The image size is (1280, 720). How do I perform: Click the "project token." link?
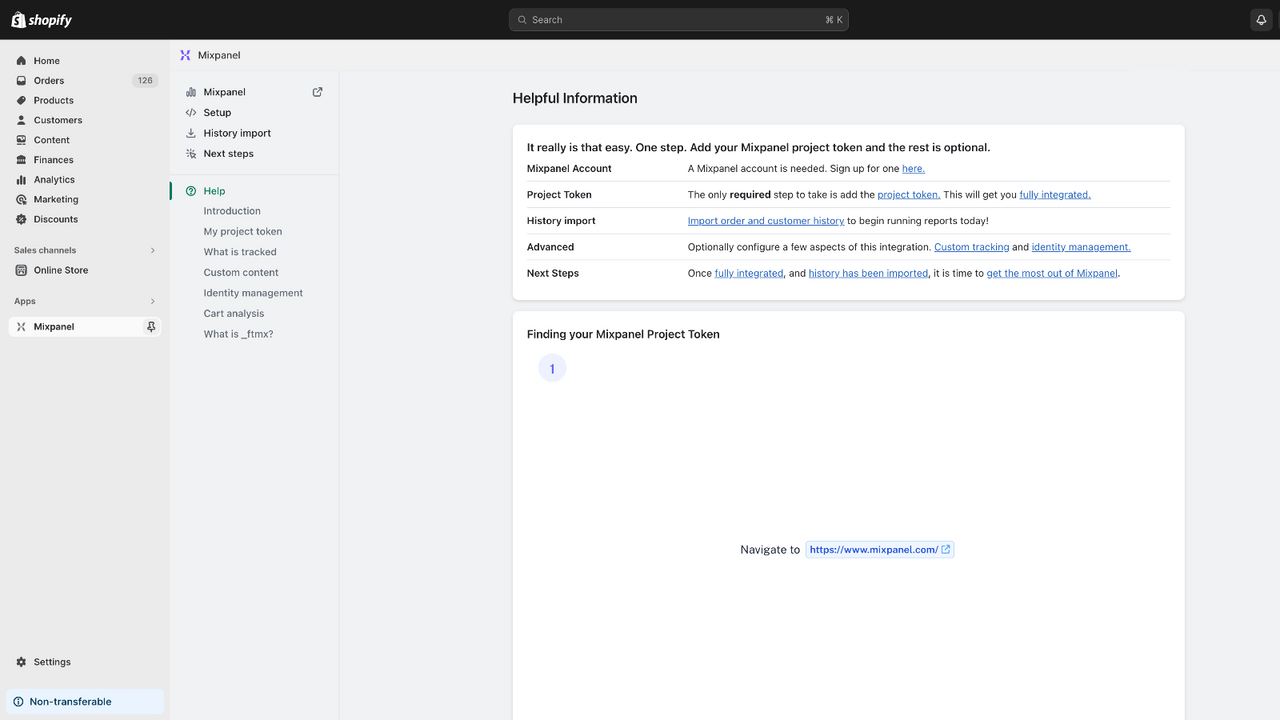(x=909, y=195)
